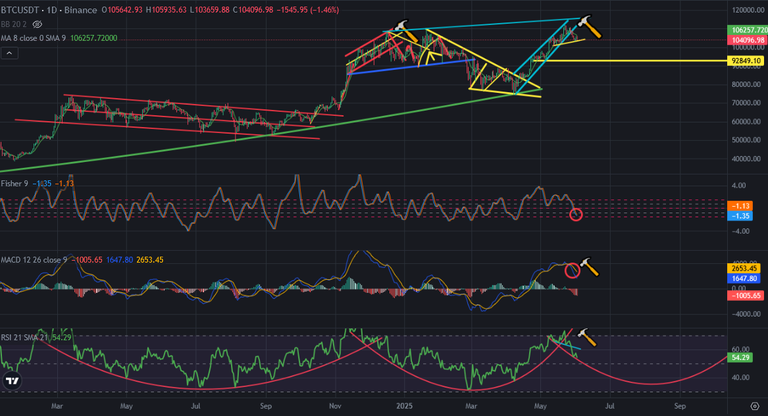Select hammer icon near the January price peak

tap(406, 31)
